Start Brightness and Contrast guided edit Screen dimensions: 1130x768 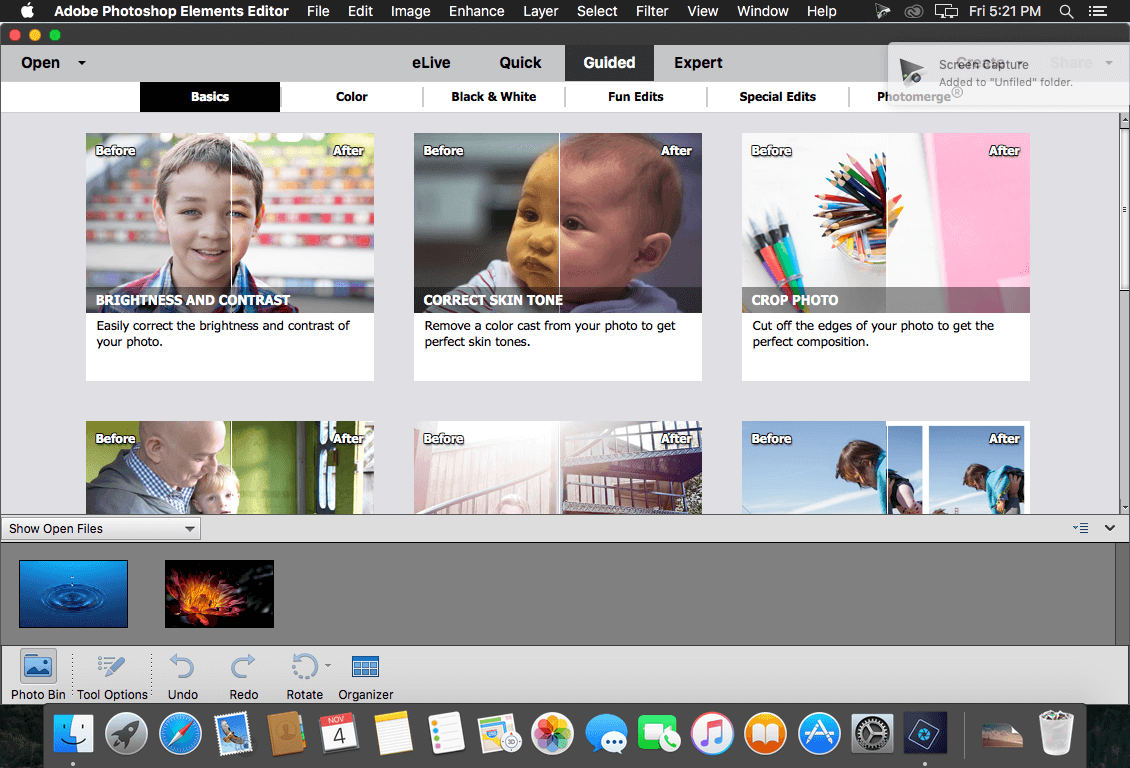point(230,256)
